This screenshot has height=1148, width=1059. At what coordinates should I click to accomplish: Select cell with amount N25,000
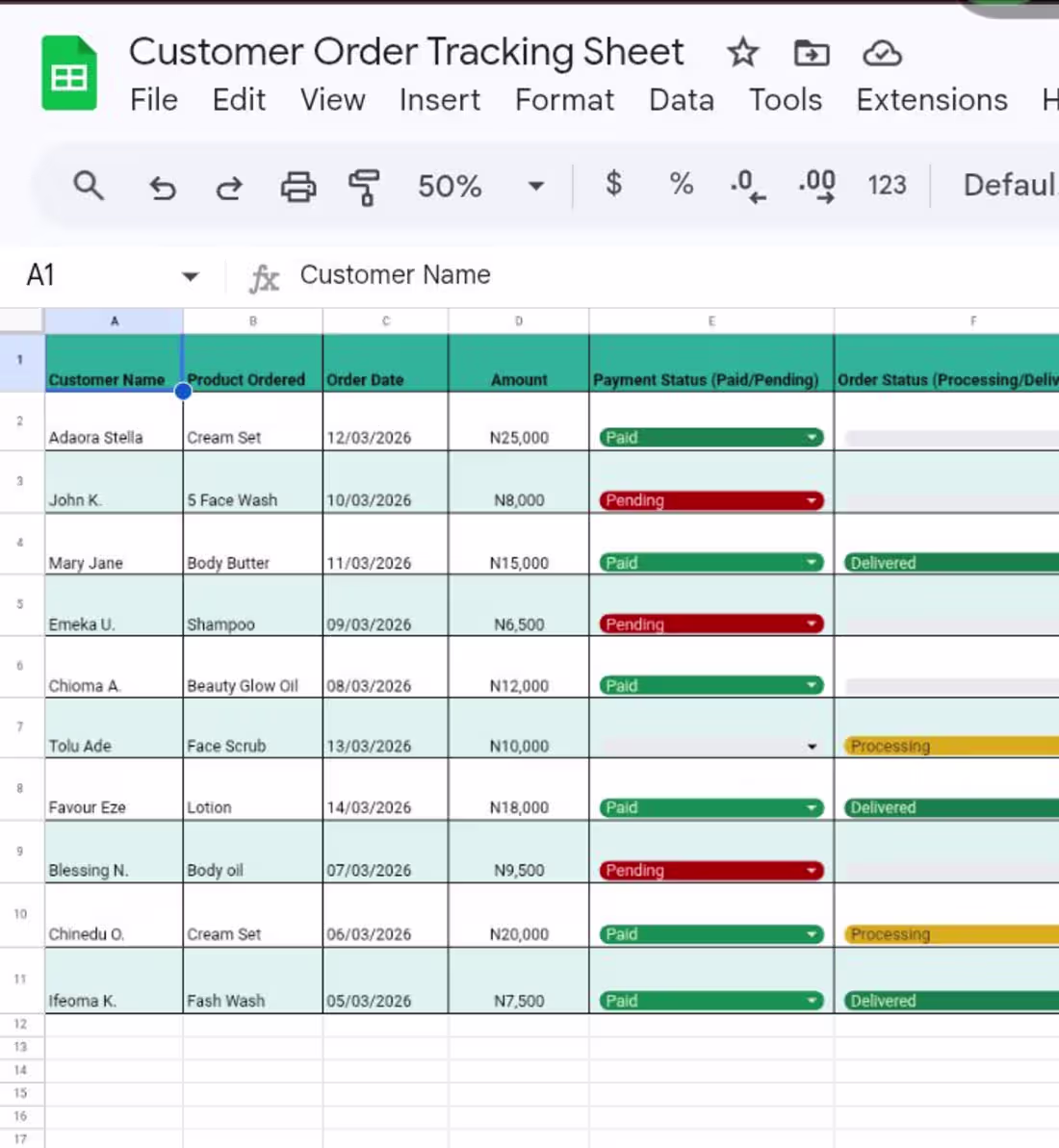click(x=519, y=421)
